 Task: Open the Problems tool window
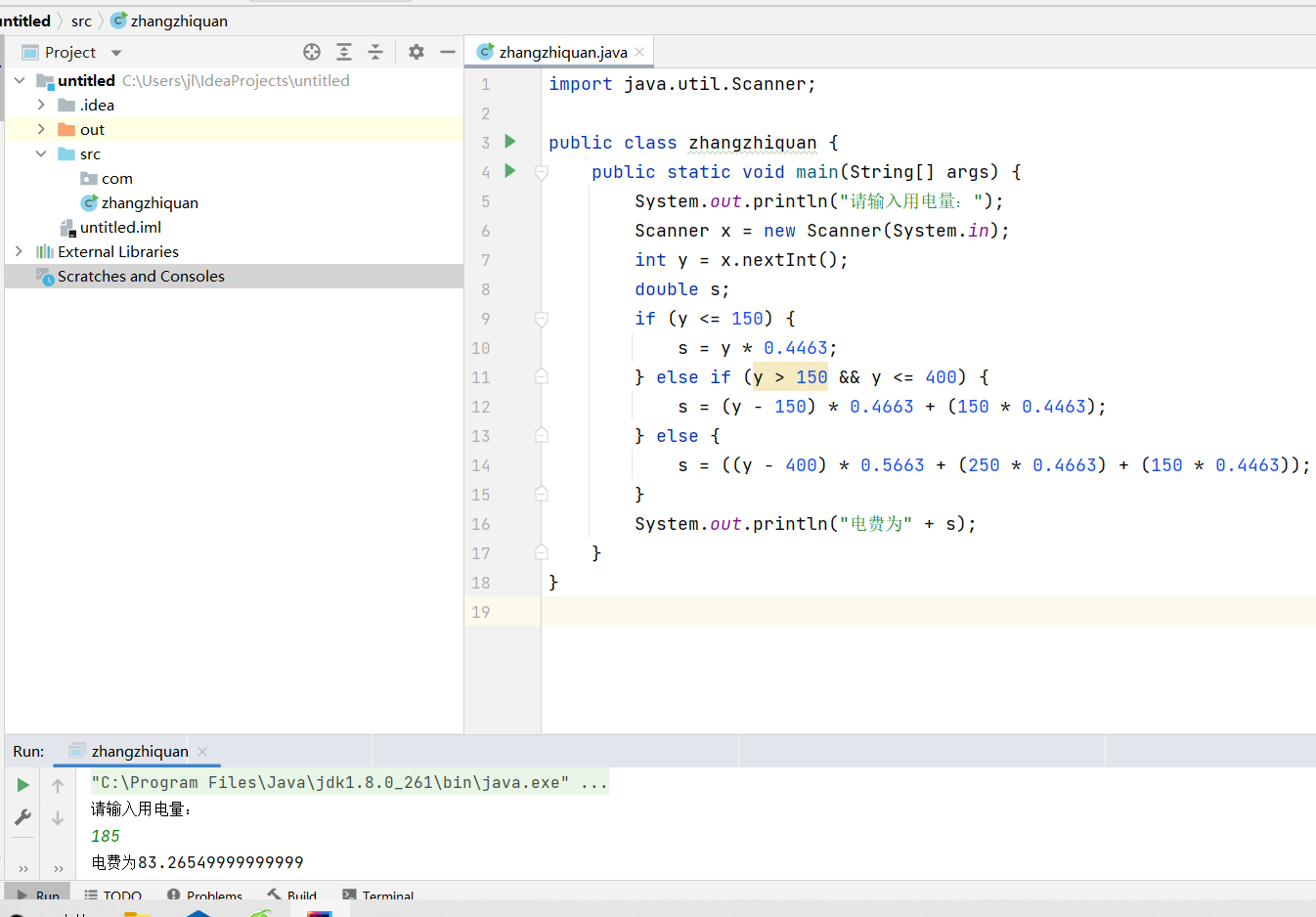pyautogui.click(x=204, y=895)
